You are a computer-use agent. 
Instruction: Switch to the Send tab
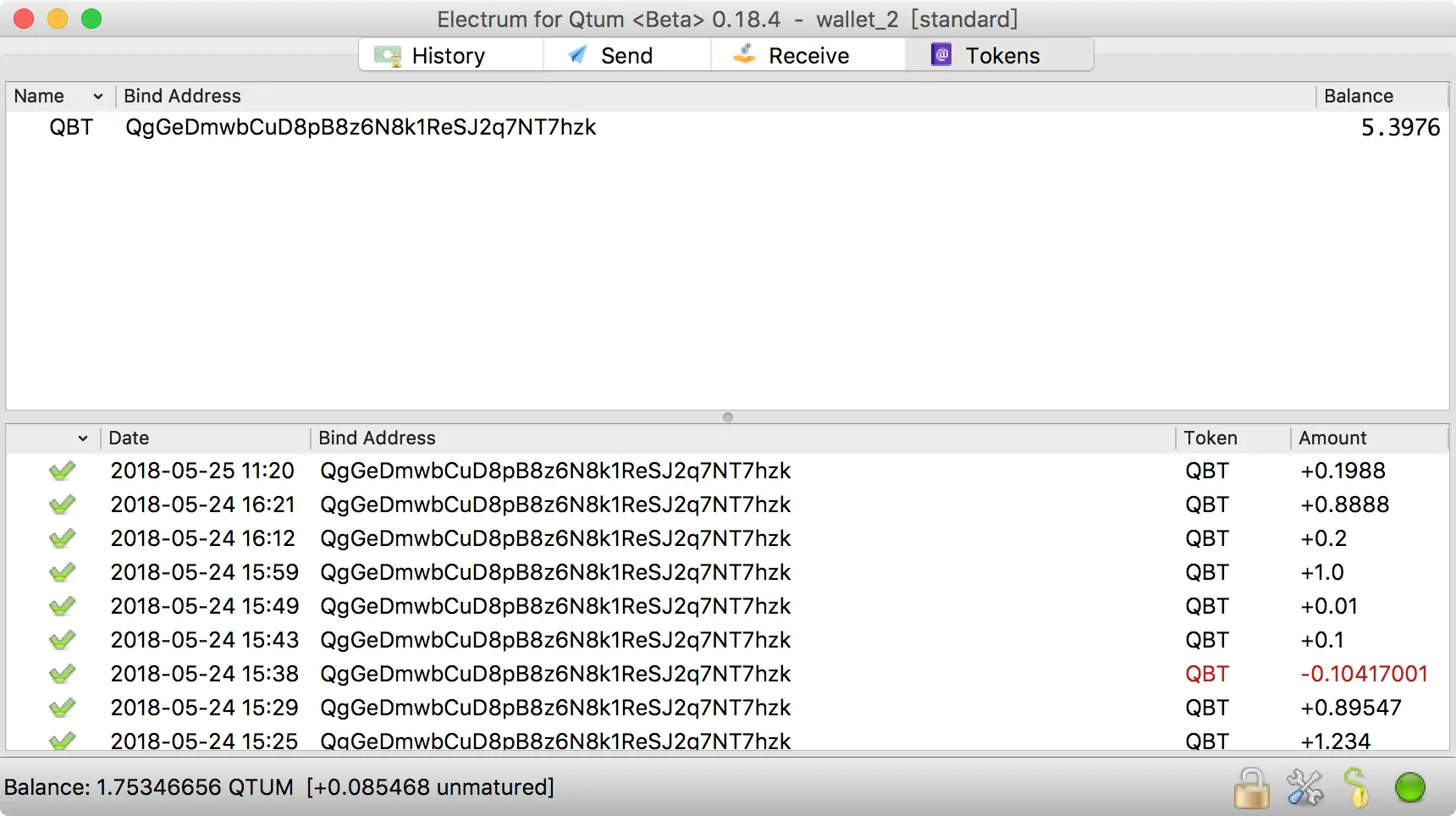click(626, 56)
